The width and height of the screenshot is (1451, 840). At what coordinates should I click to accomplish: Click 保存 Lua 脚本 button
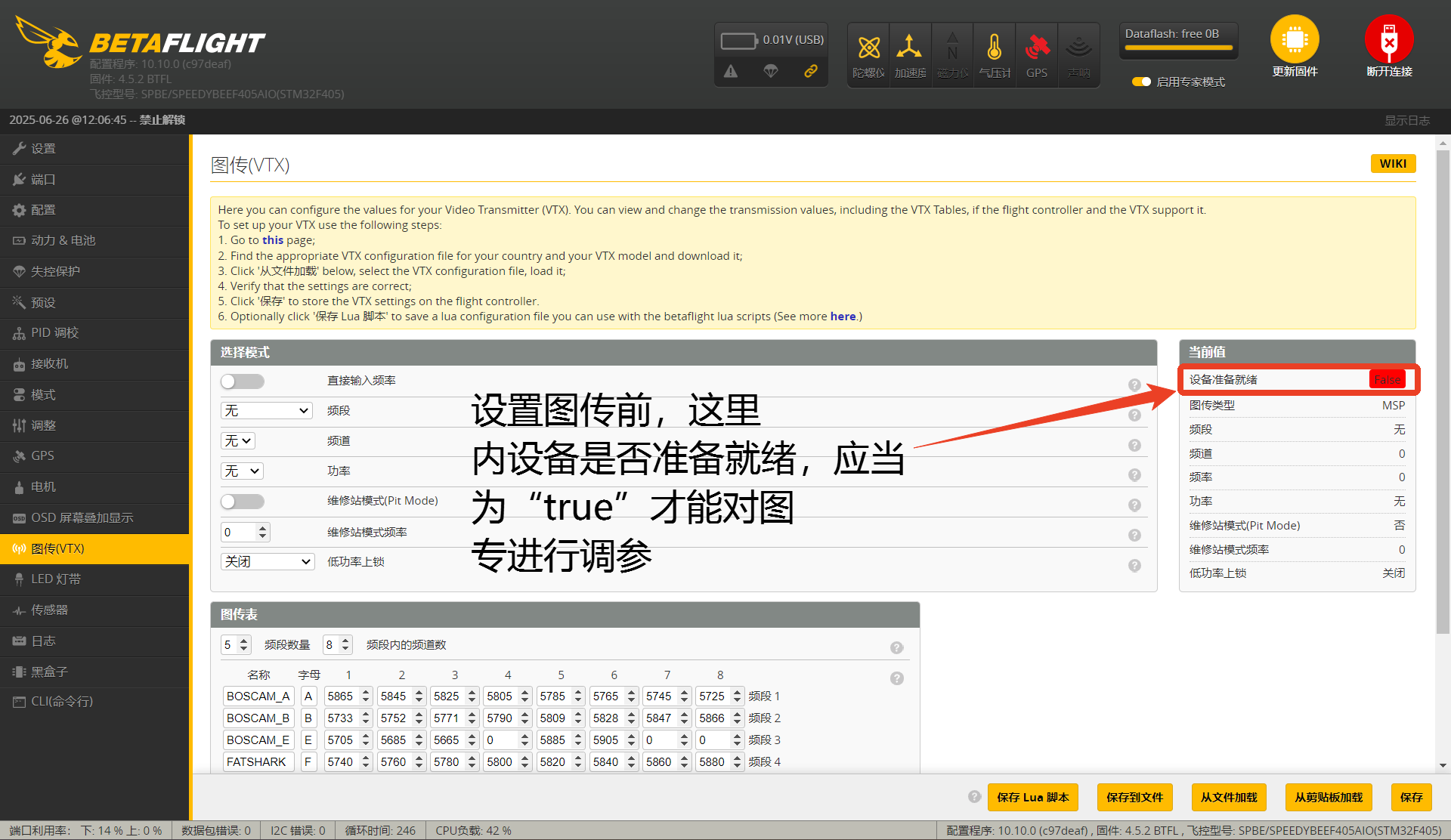1032,797
